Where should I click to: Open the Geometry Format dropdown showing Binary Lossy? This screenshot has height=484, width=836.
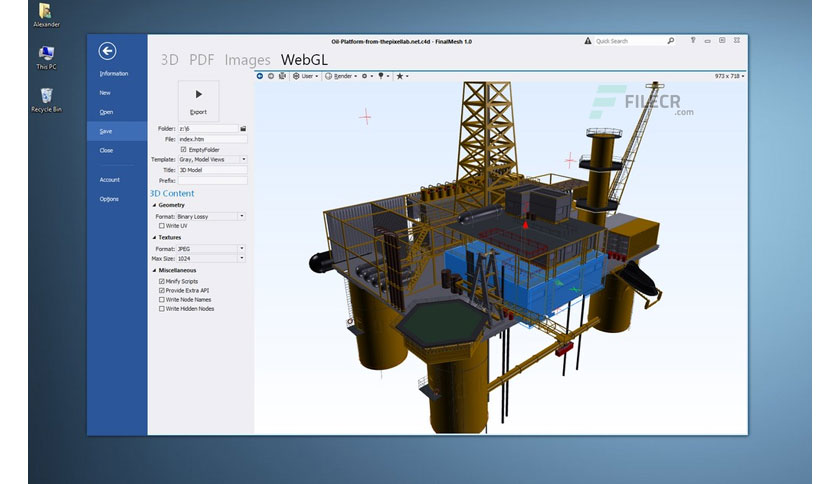coord(211,216)
